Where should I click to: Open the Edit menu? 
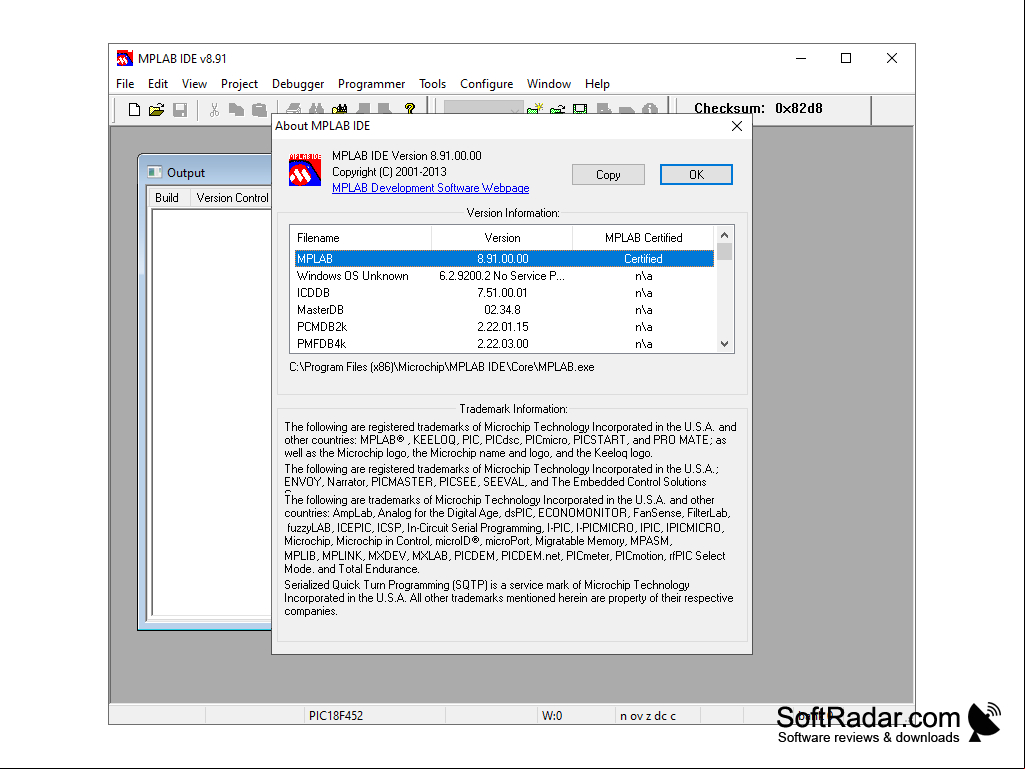pyautogui.click(x=158, y=84)
